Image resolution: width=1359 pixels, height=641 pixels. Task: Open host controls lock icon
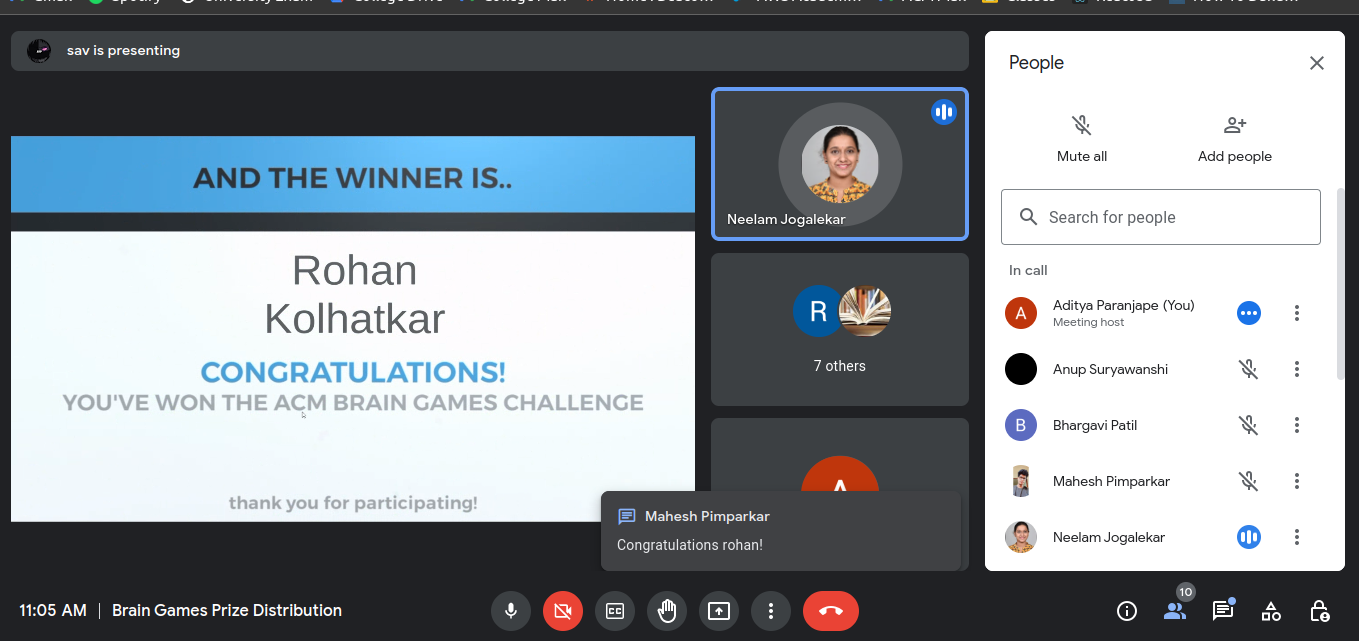pos(1319,611)
